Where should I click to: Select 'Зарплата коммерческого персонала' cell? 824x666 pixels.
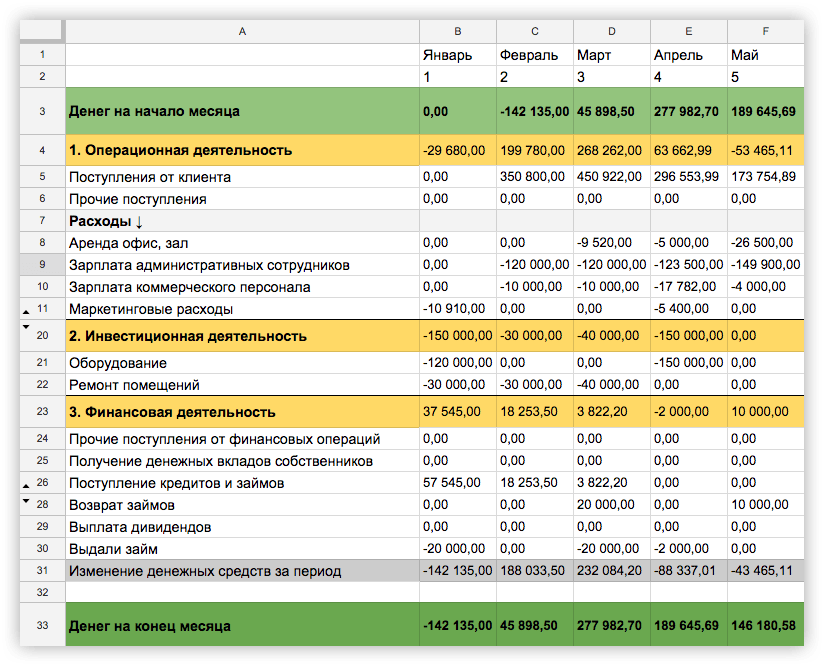tap(242, 287)
